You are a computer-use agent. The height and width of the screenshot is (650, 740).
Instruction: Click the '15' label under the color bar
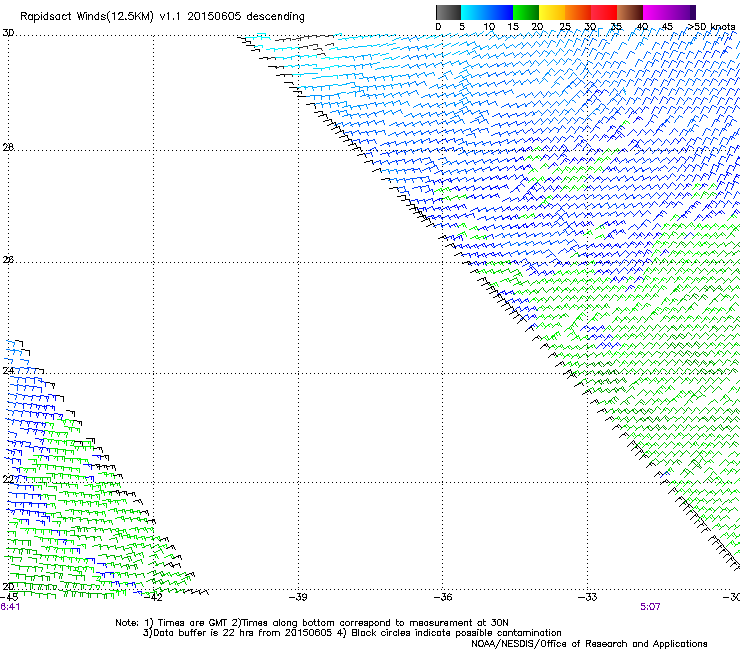[513, 27]
